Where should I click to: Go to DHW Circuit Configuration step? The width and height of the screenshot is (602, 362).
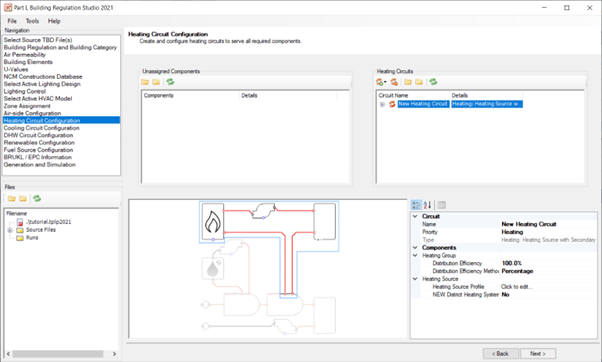tap(38, 135)
